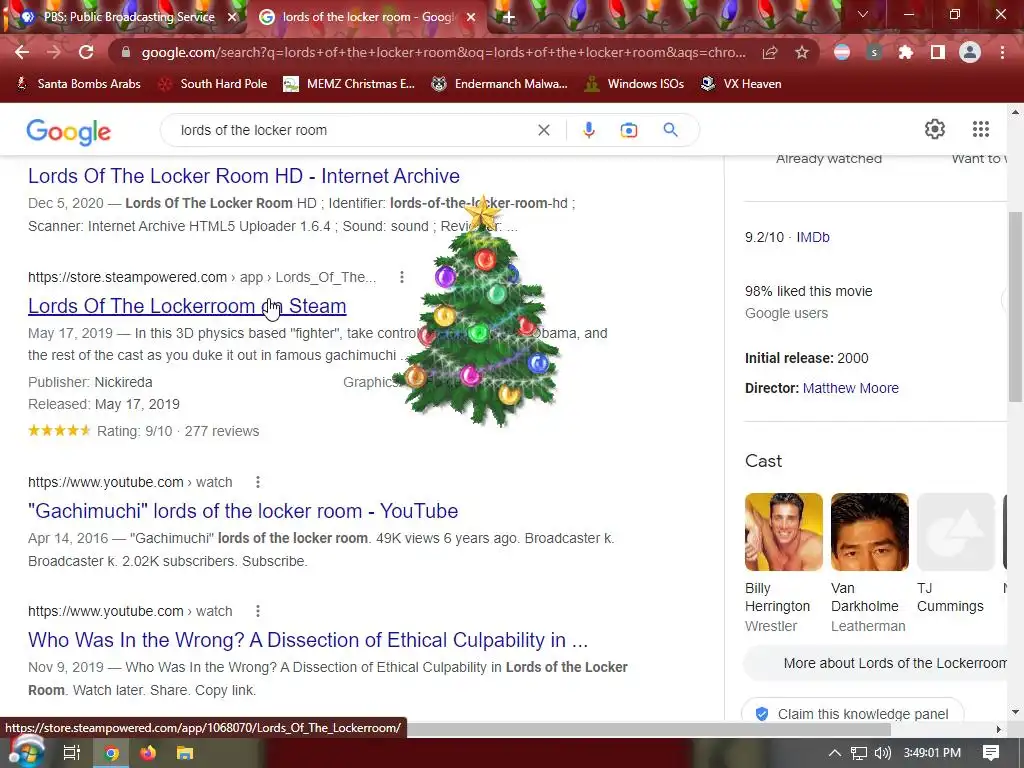Select the lords of the locker room tab
Screen dimensions: 1024x768
(368, 17)
